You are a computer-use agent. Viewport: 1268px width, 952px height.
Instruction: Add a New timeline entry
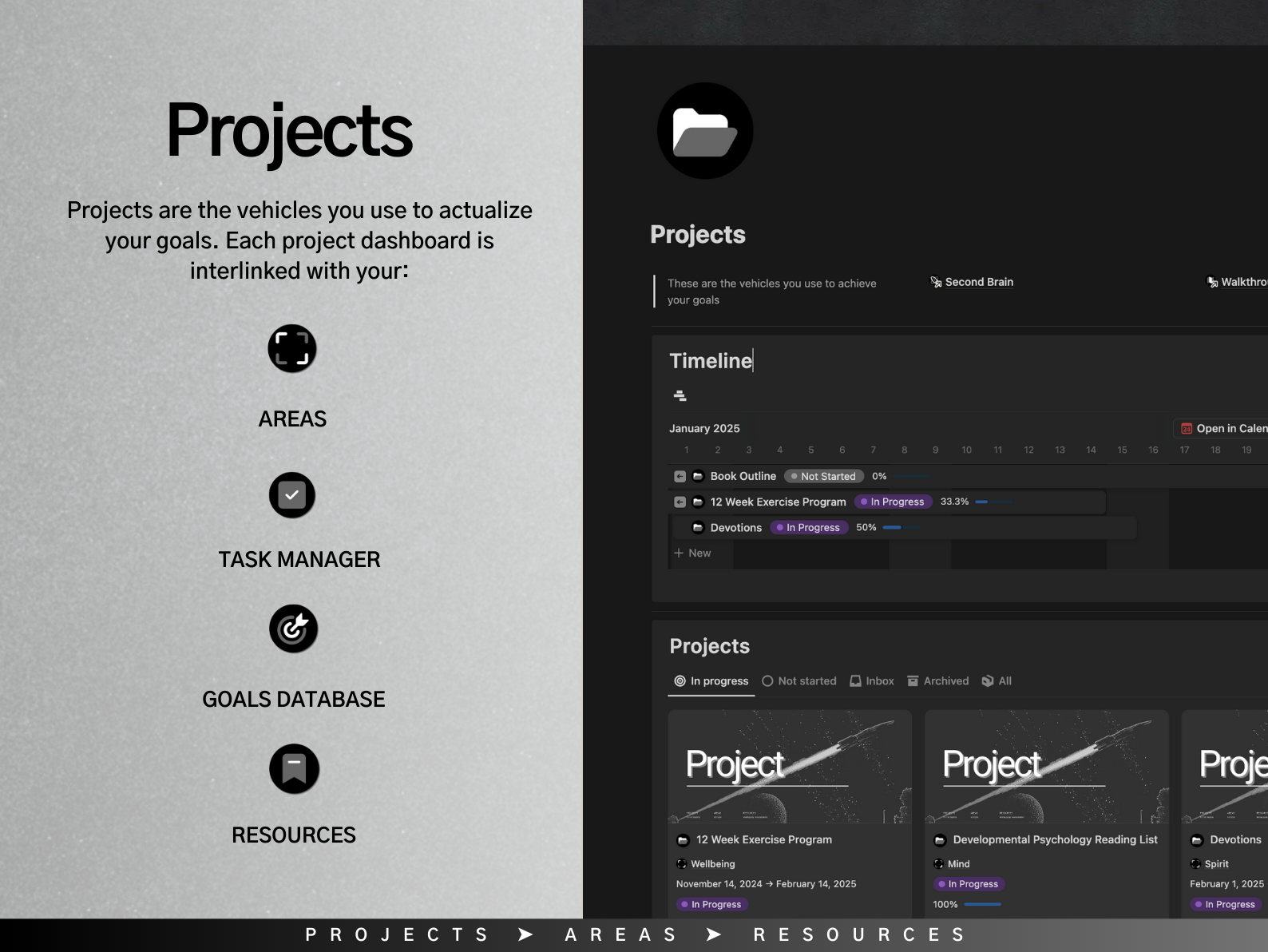692,553
